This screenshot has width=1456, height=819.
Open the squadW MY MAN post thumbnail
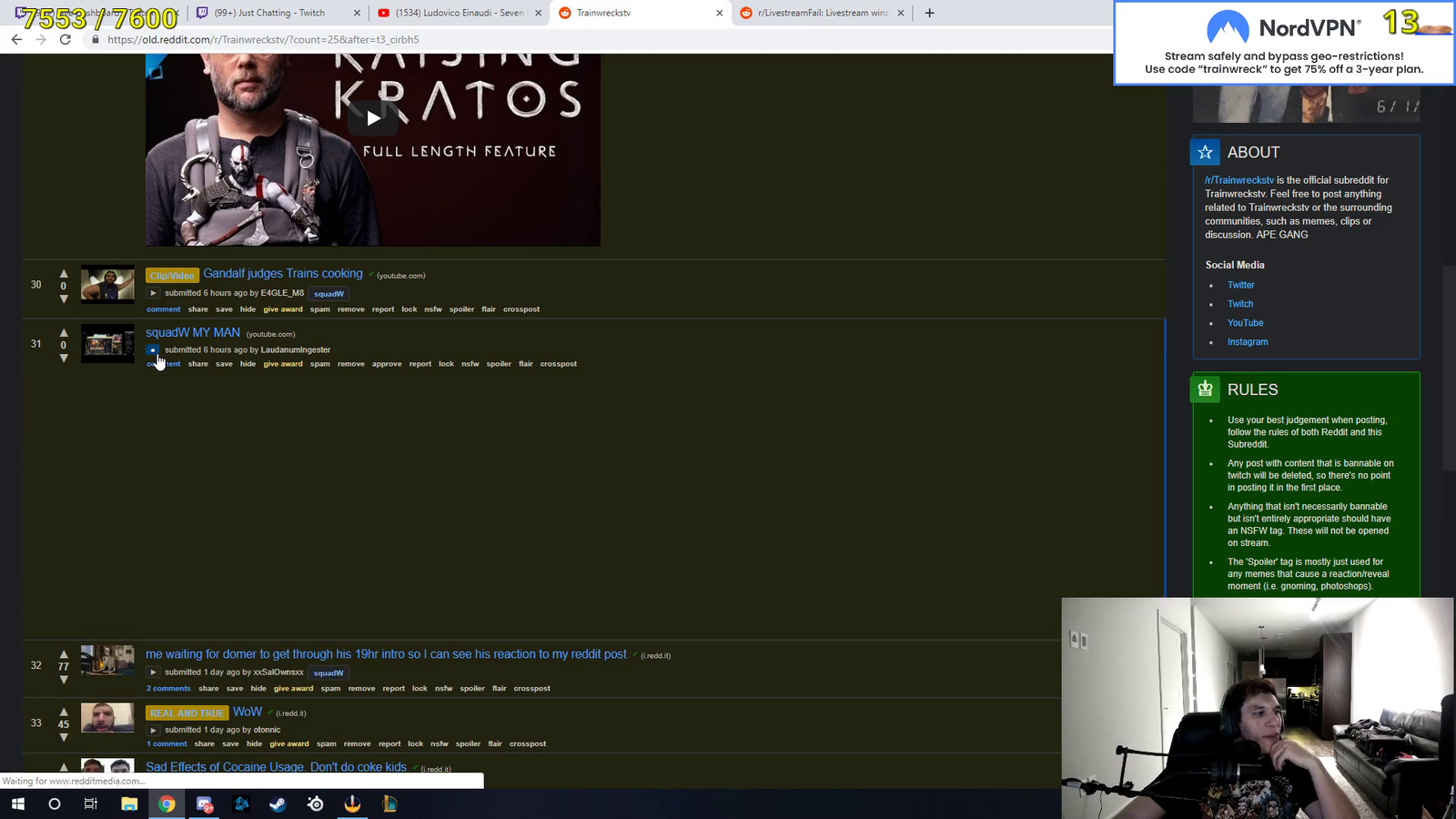(107, 343)
